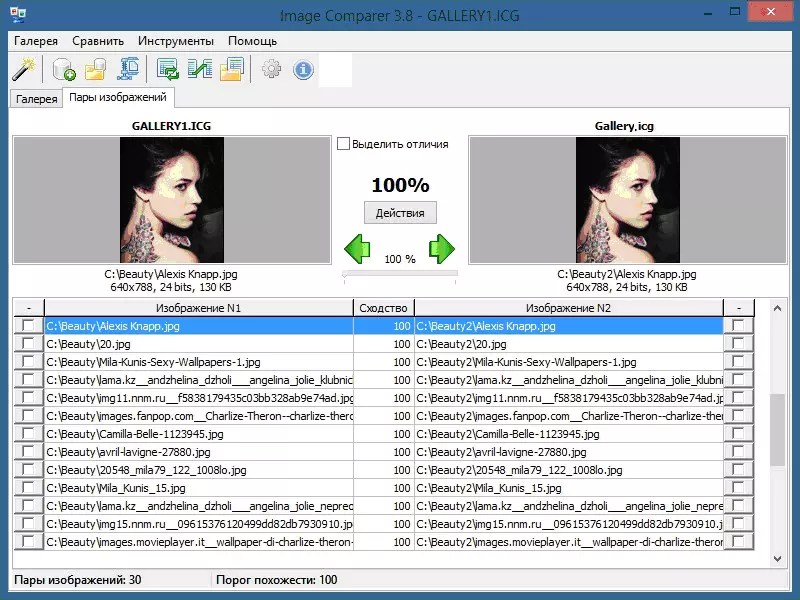
Task: Go to next pair green arrow
Action: tap(441, 249)
